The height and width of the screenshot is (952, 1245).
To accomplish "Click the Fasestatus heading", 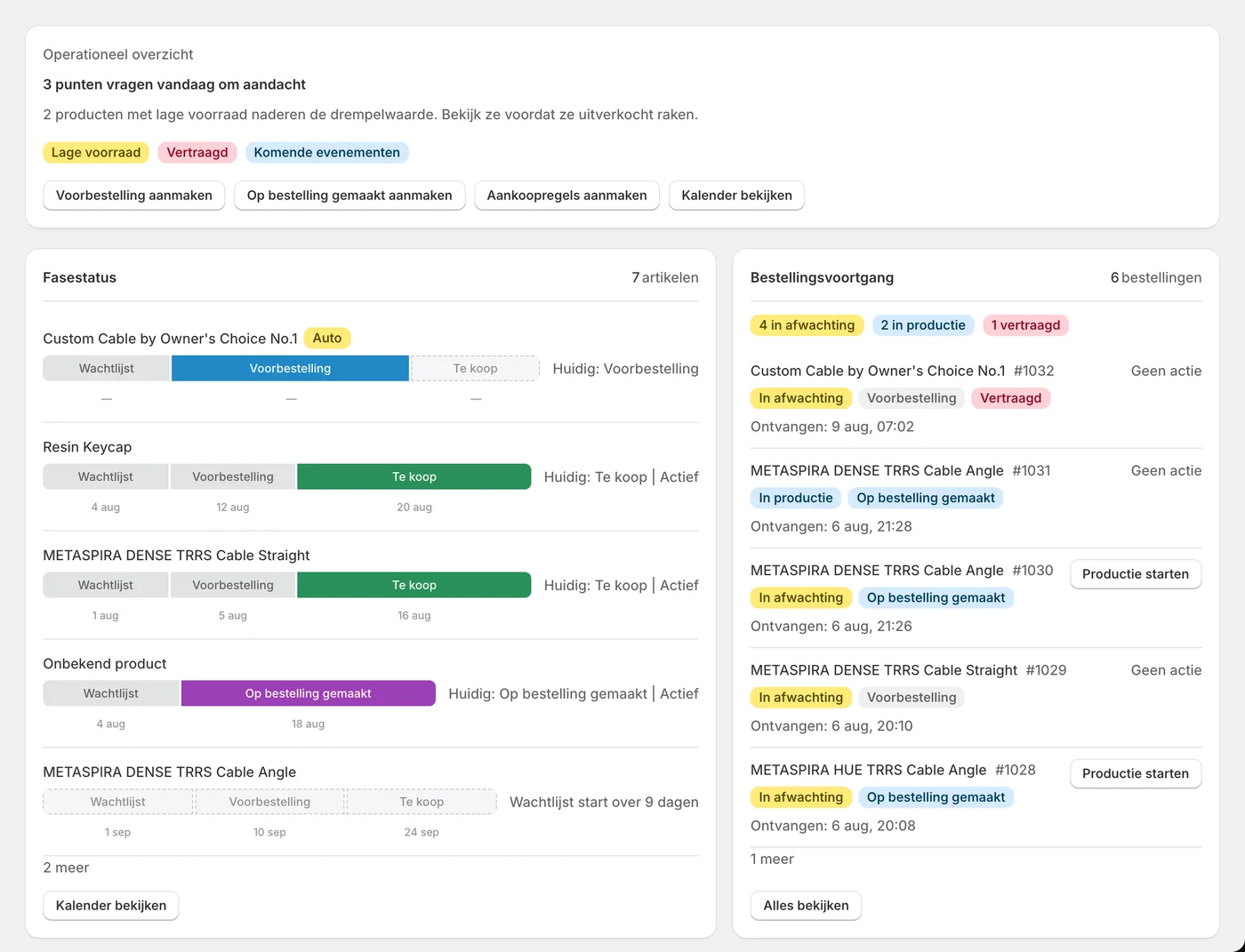I will click(80, 277).
